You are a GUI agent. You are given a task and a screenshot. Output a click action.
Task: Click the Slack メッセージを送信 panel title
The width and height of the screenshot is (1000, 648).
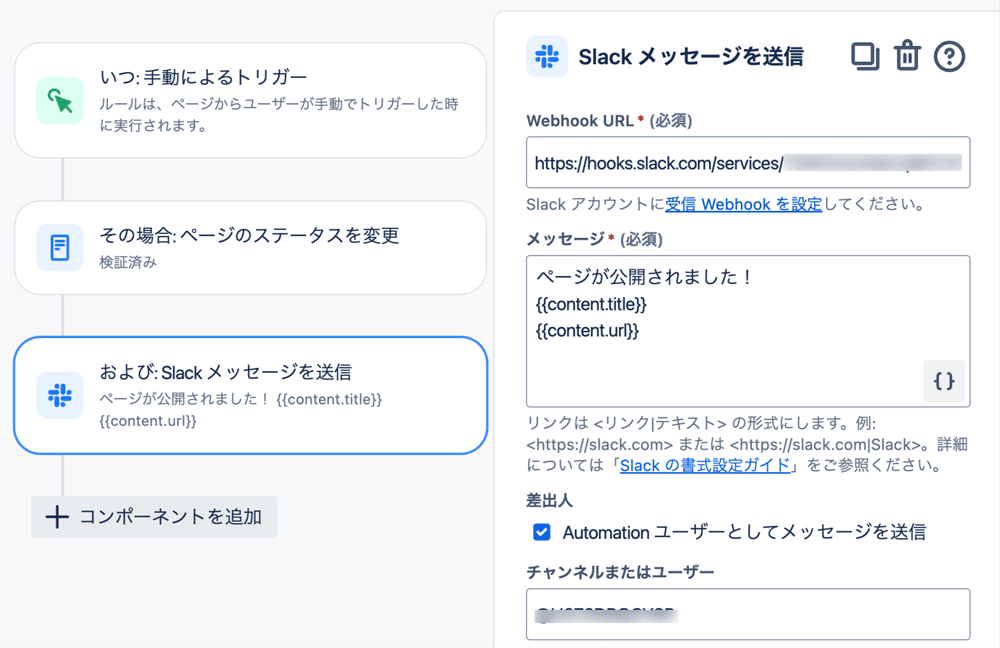coord(691,57)
